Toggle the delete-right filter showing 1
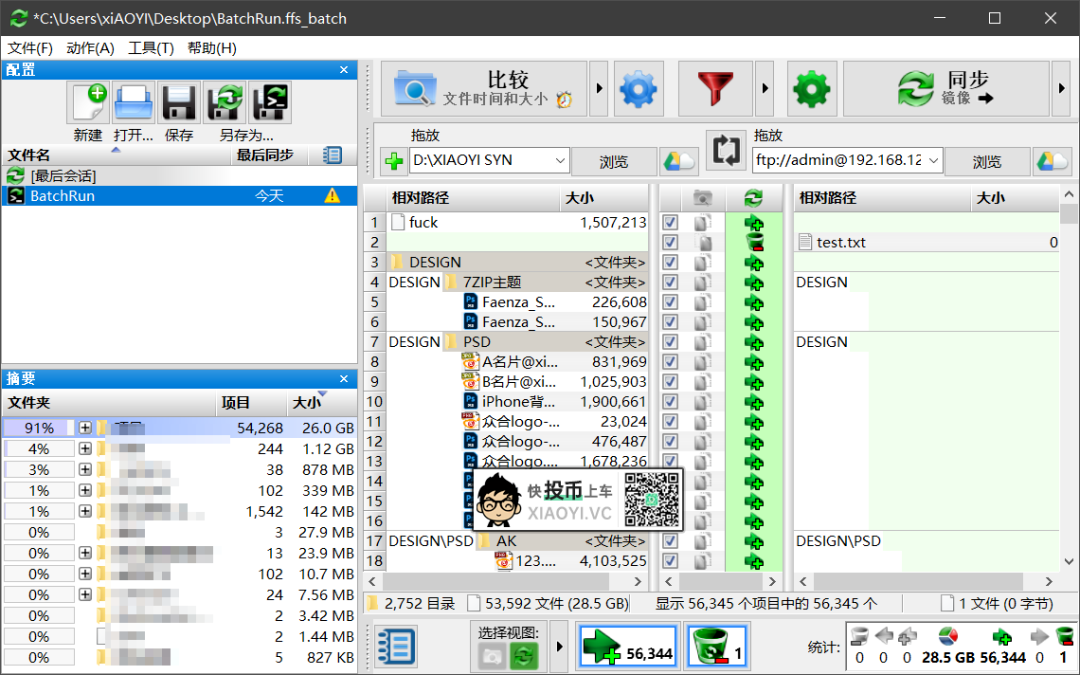This screenshot has width=1080, height=675. [x=717, y=647]
